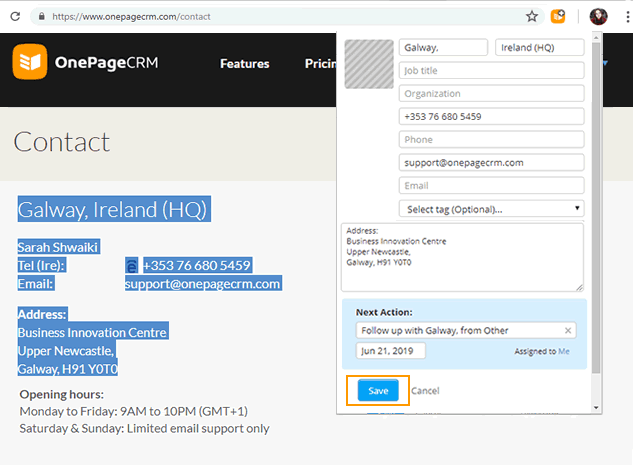This screenshot has height=465, width=633.
Task: Click the Upper Newcastle, text on page
Action: (x=67, y=351)
